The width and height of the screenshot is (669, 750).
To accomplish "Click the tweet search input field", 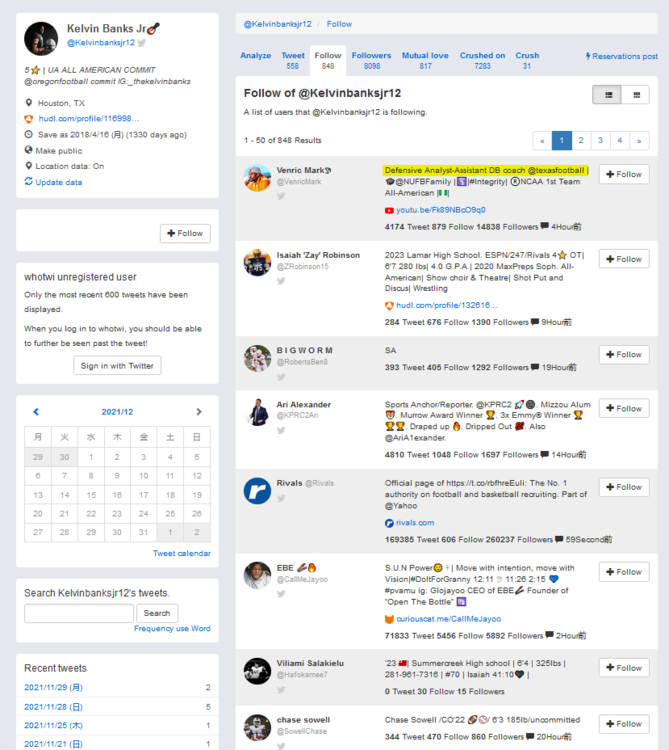I will 78,613.
